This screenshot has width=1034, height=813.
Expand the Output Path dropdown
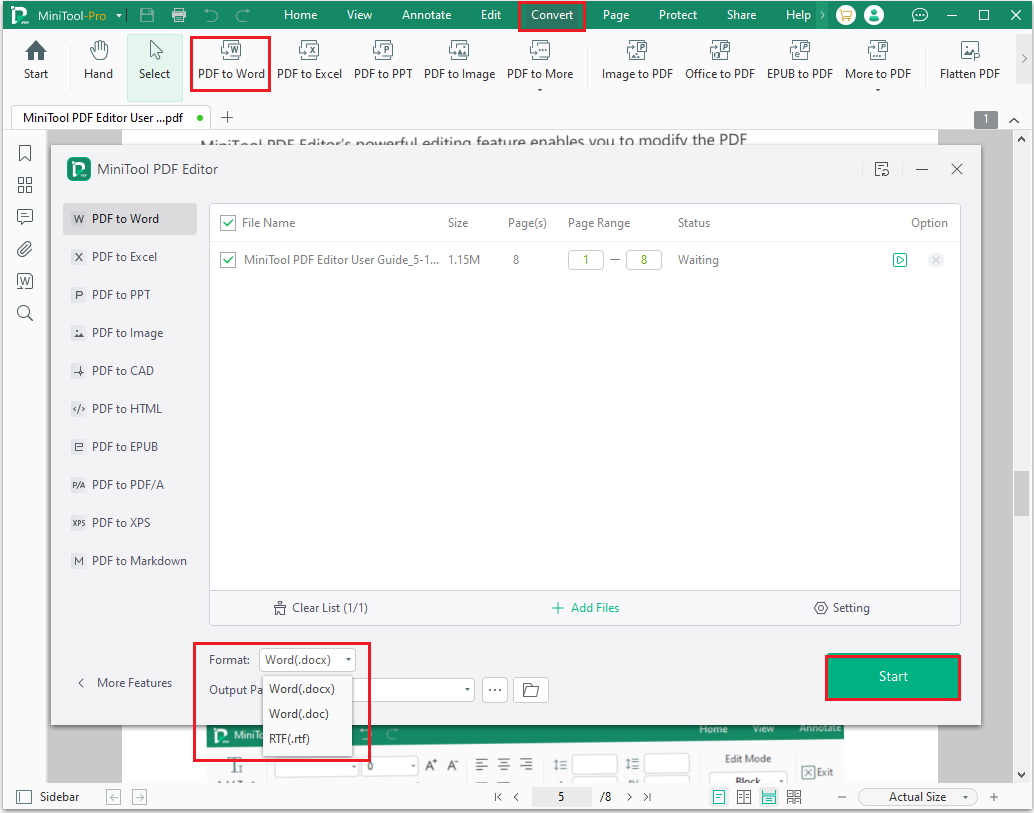[467, 690]
